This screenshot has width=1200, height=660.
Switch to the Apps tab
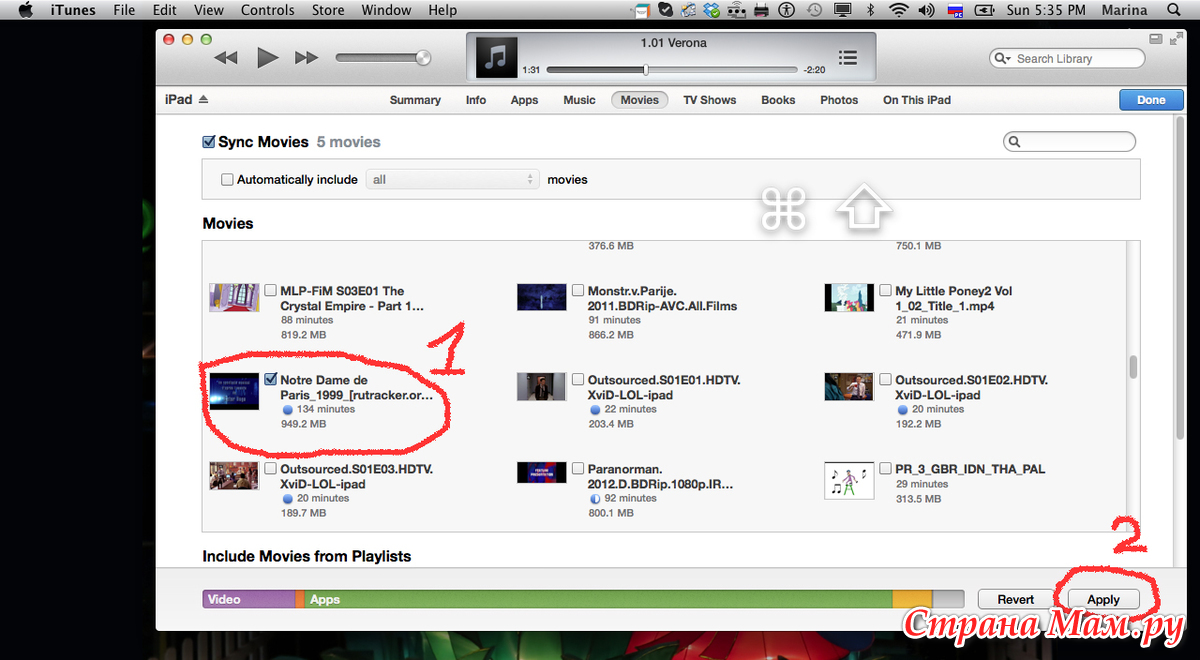(524, 100)
